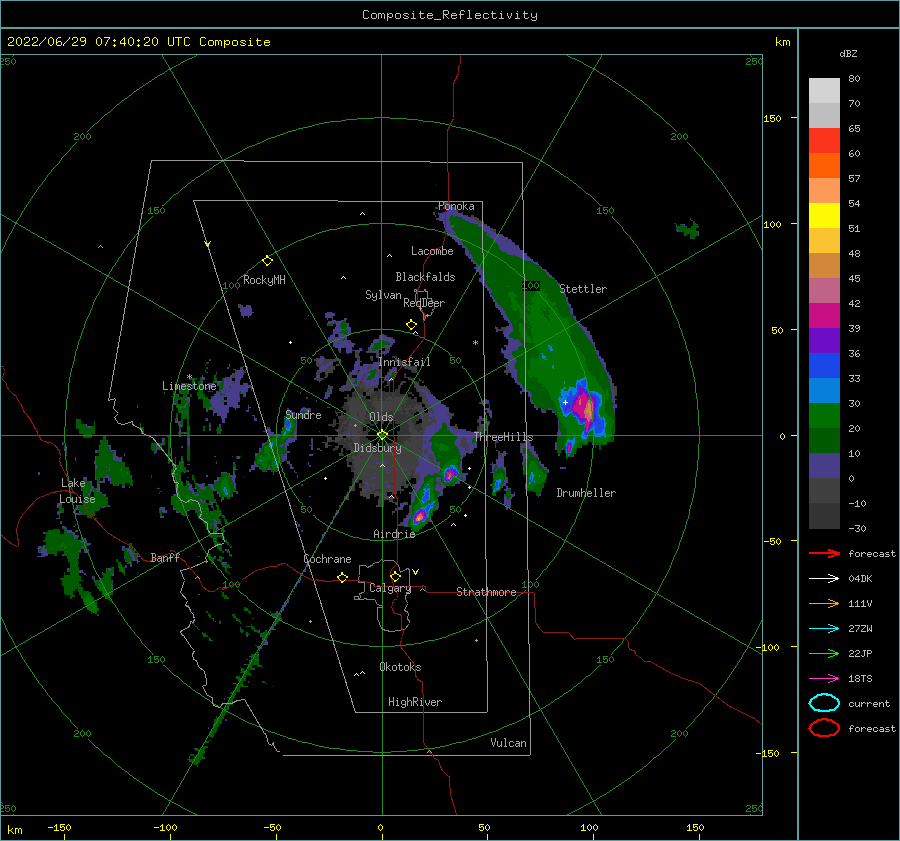Click the yellow 51 dBZ color swatch
Image resolution: width=900 pixels, height=841 pixels.
coord(824,216)
